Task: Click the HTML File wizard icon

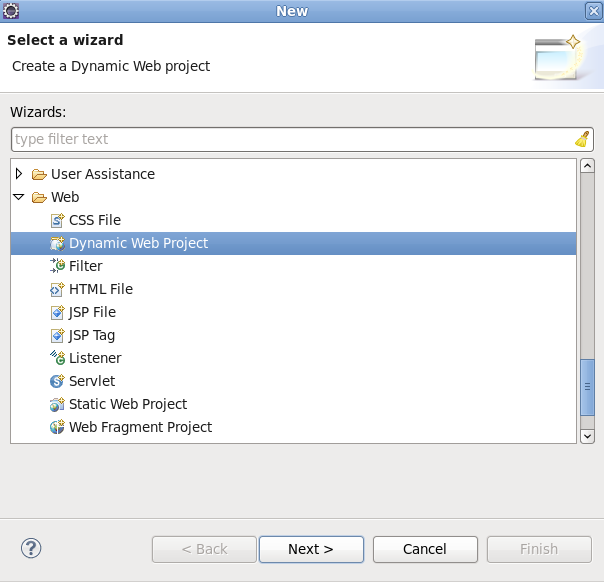Action: coord(57,289)
